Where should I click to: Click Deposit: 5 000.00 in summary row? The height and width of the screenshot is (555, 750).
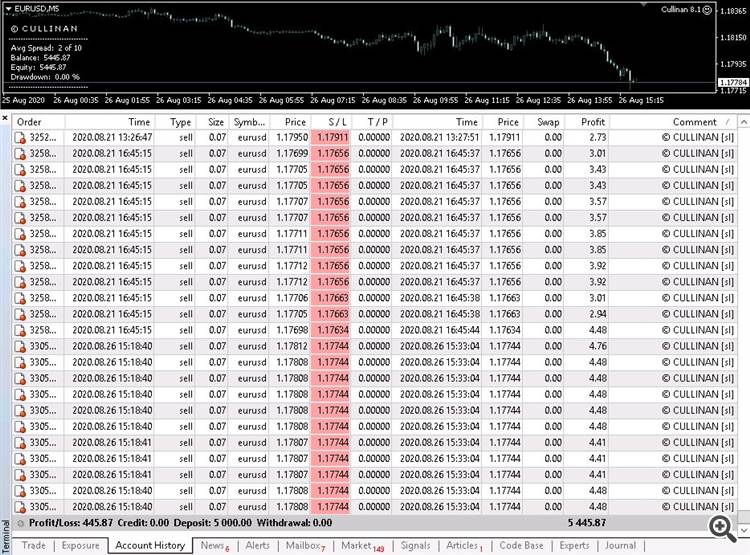(212, 523)
